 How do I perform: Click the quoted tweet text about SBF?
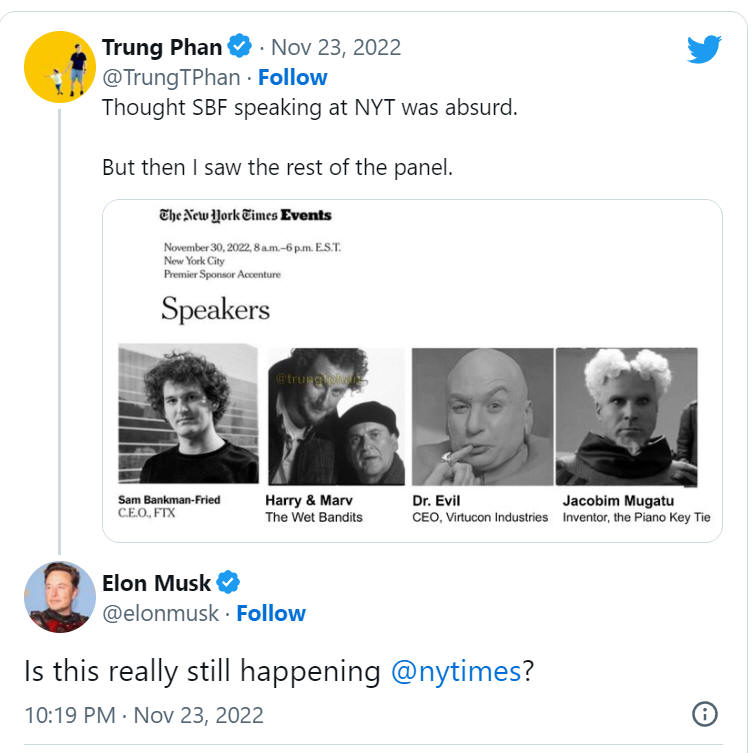point(310,137)
